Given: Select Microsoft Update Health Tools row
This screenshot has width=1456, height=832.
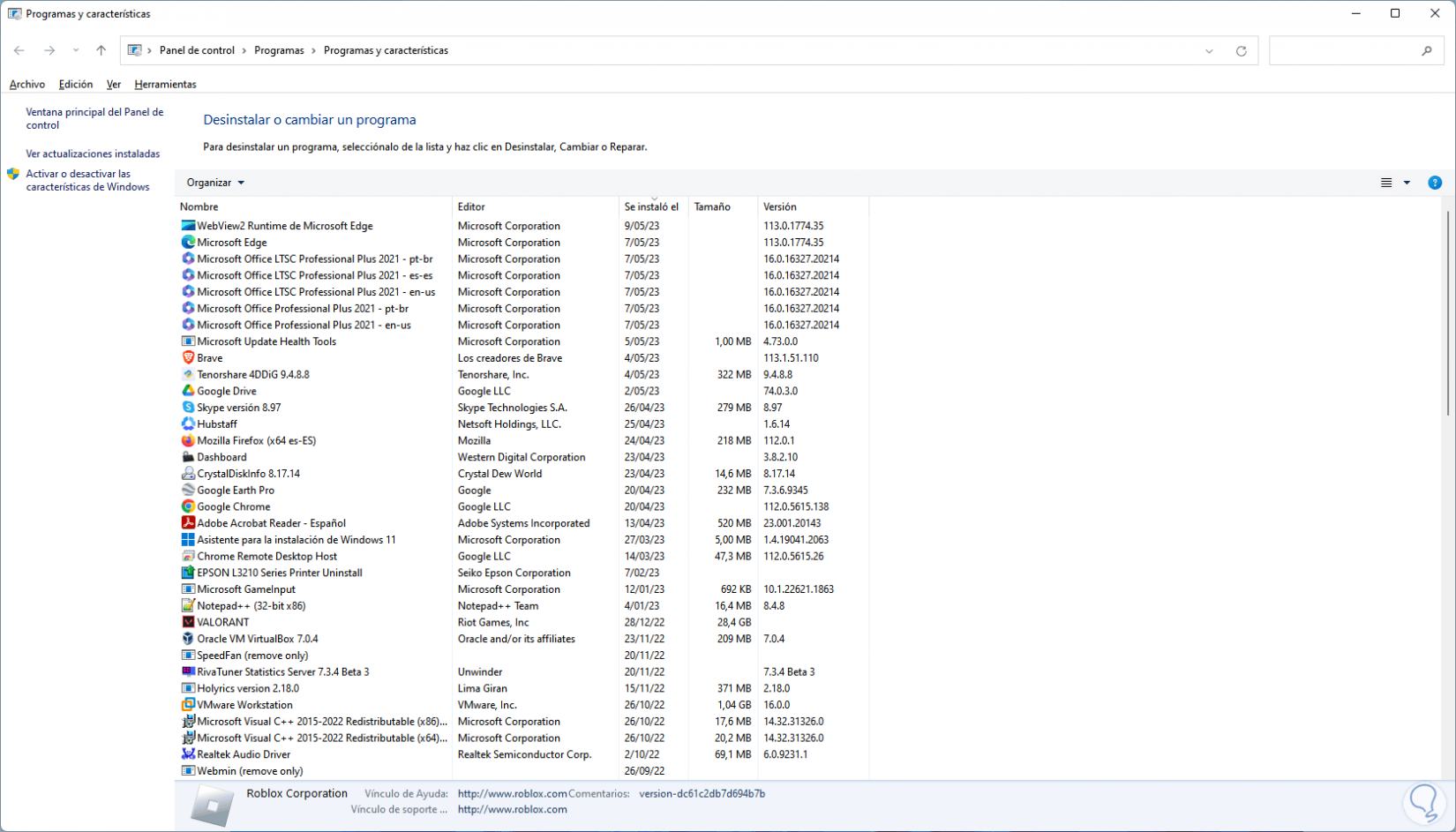Looking at the screenshot, I should pos(522,341).
